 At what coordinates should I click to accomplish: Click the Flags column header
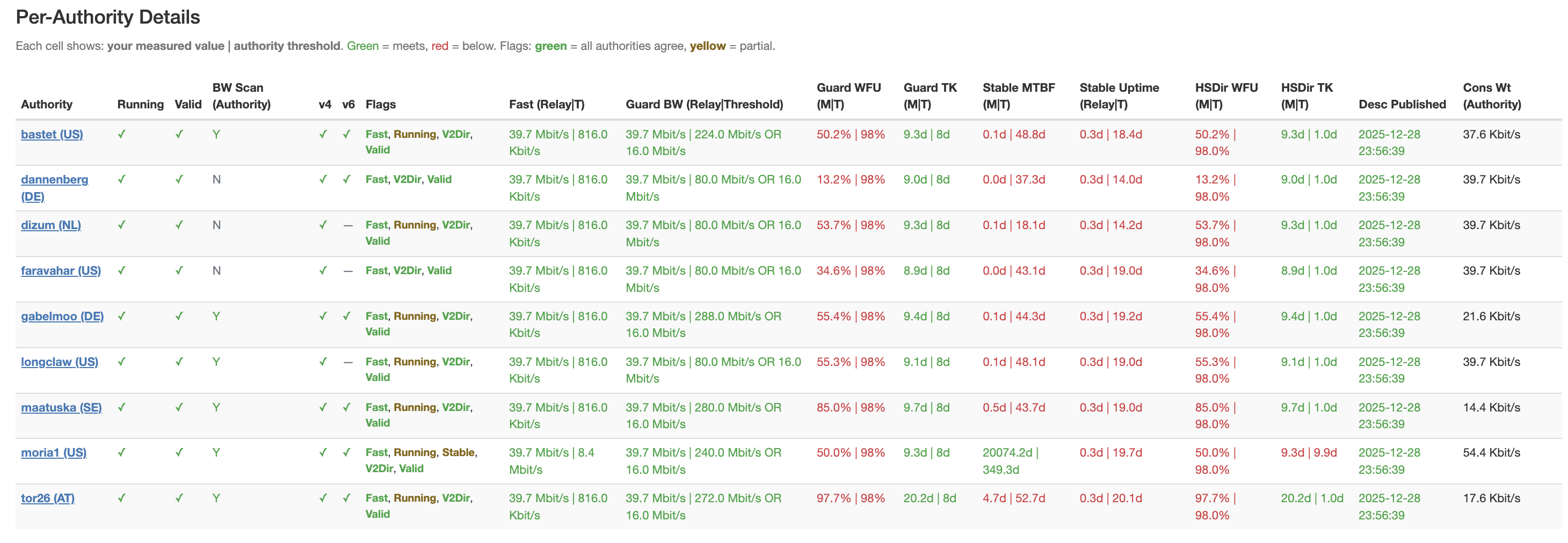[380, 105]
